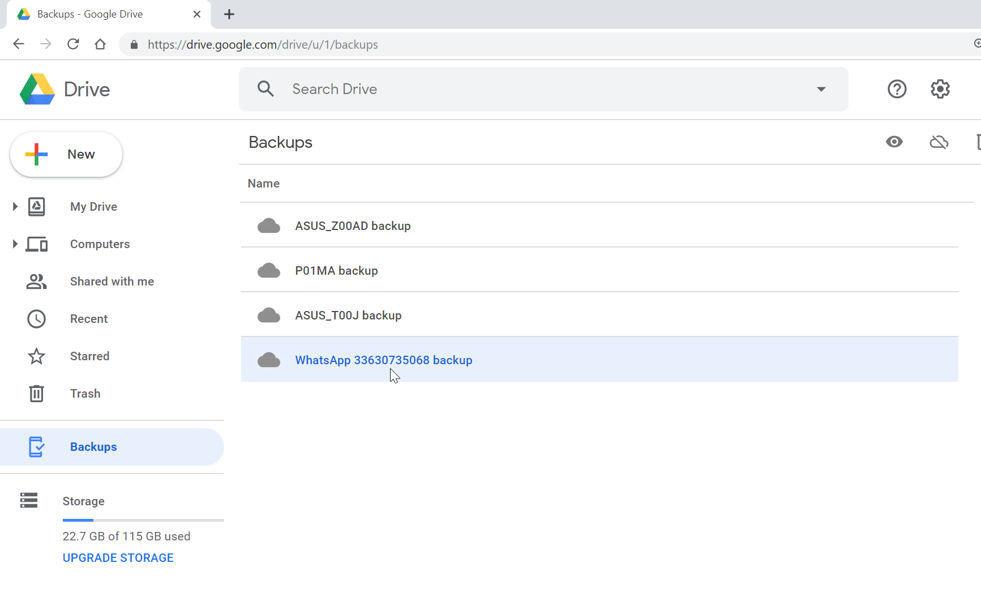This screenshot has width=981, height=601.
Task: Click the Storage icon in sidebar
Action: pos(29,500)
